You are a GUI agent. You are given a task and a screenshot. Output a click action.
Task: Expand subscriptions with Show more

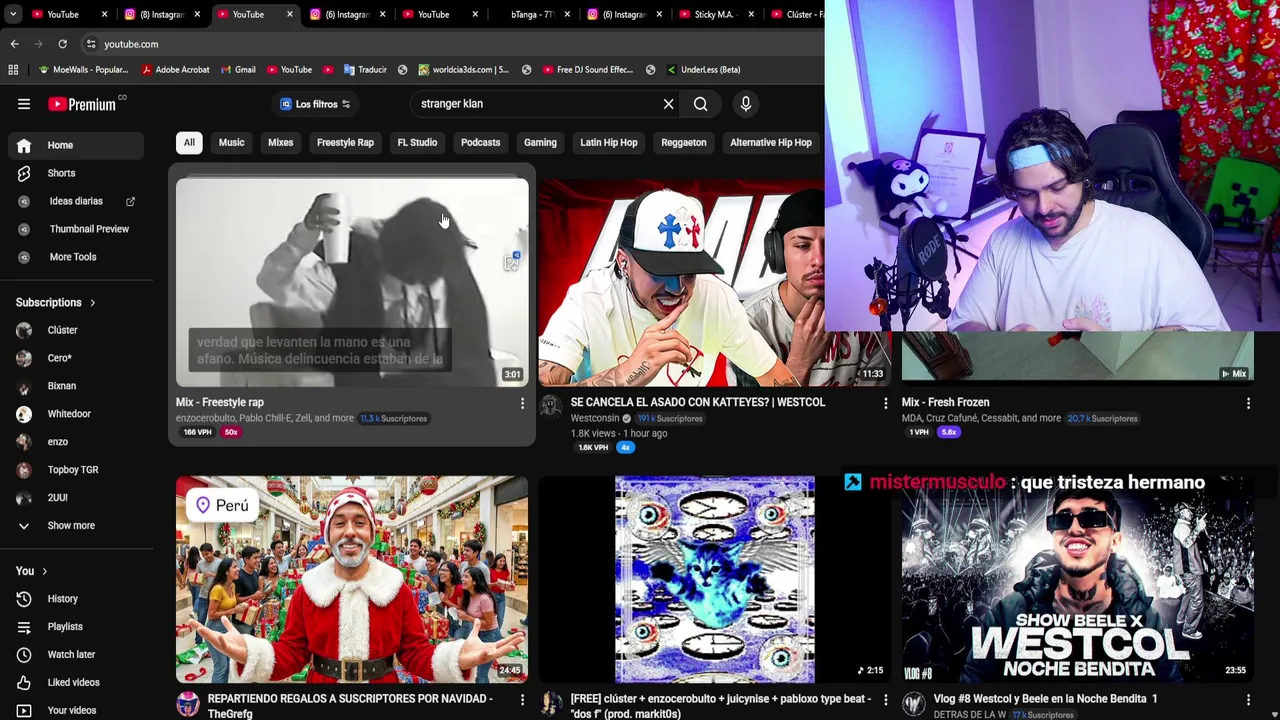coord(76,526)
